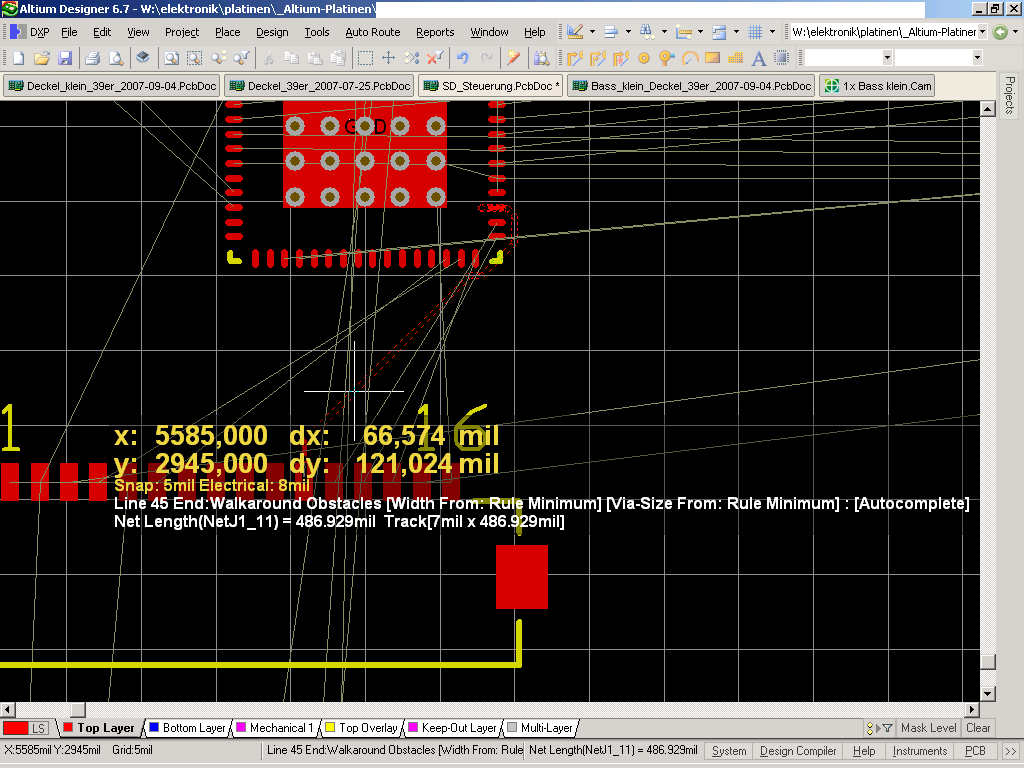The image size is (1024, 768).
Task: Click the red LS layer color swatch
Action: pos(16,728)
